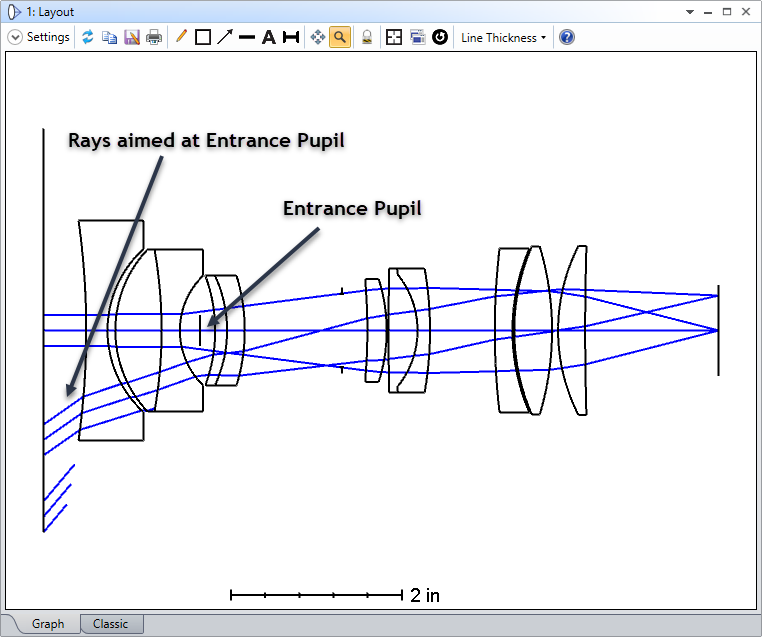Minimize the Layout window
The width and height of the screenshot is (762, 637).
tap(708, 12)
